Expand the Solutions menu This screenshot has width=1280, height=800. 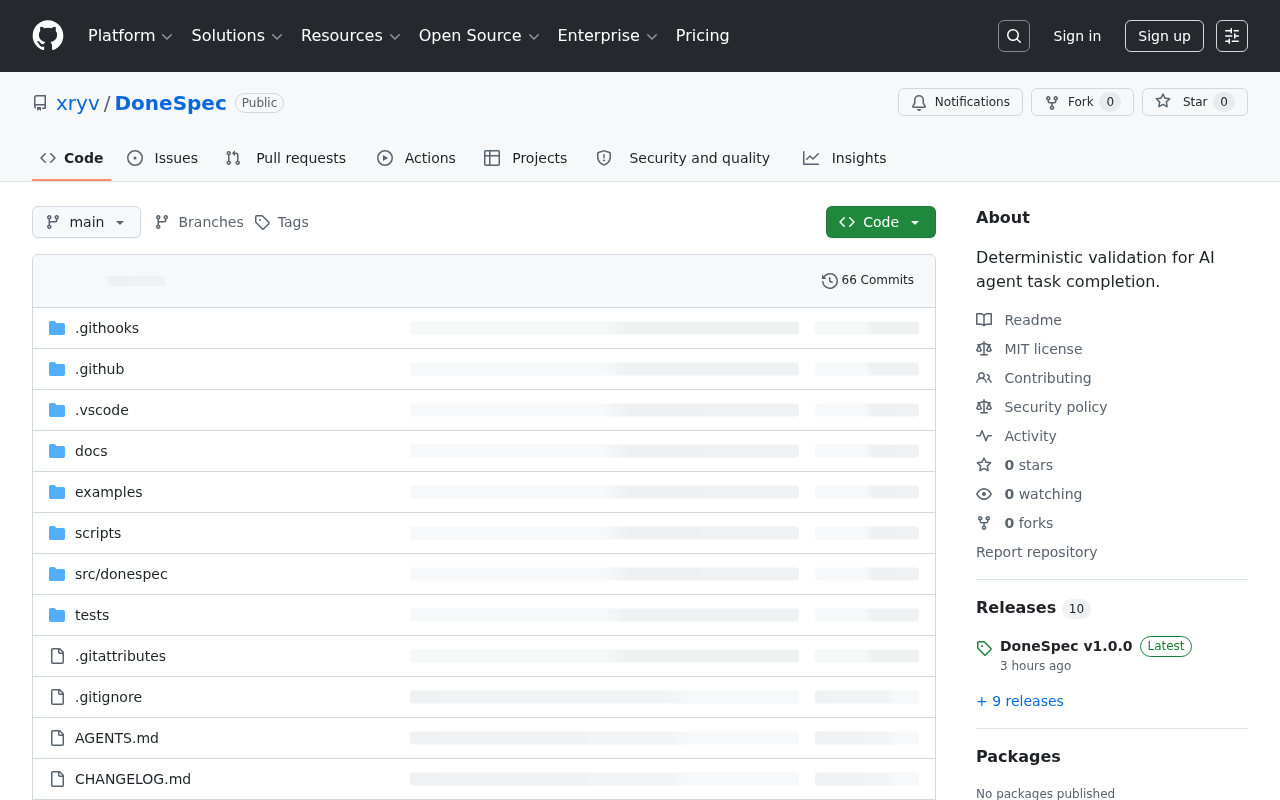(237, 36)
